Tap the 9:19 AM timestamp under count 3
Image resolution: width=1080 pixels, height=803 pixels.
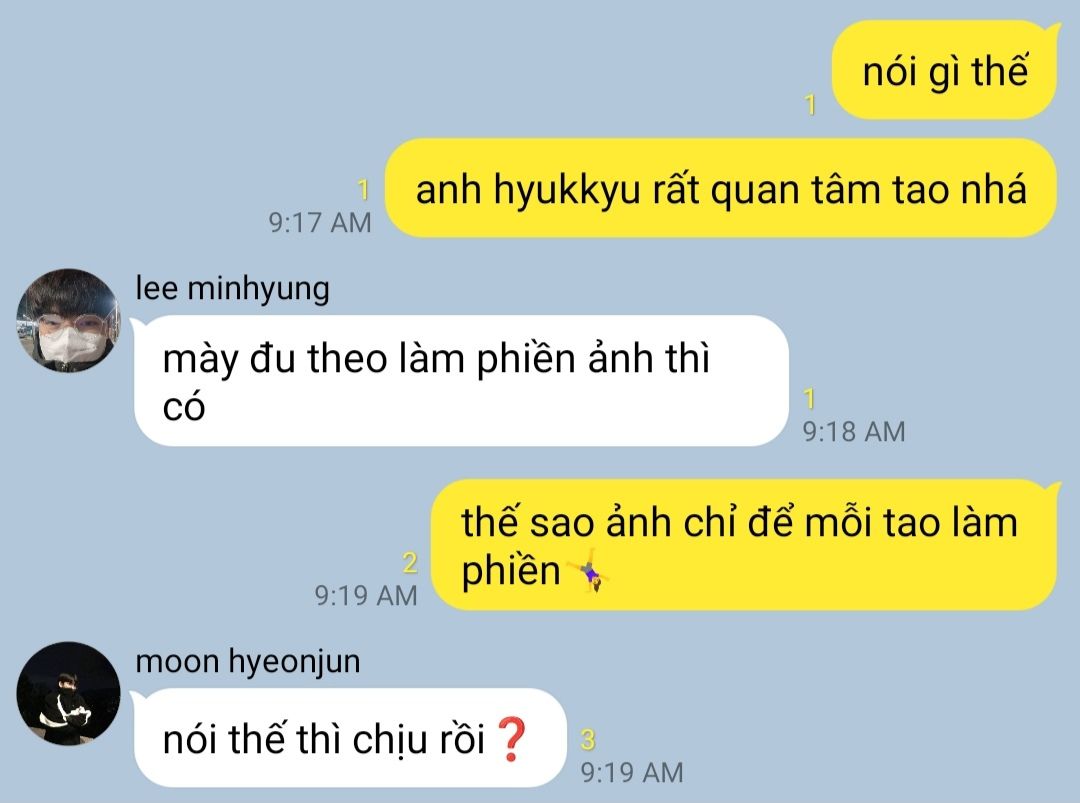pos(632,772)
